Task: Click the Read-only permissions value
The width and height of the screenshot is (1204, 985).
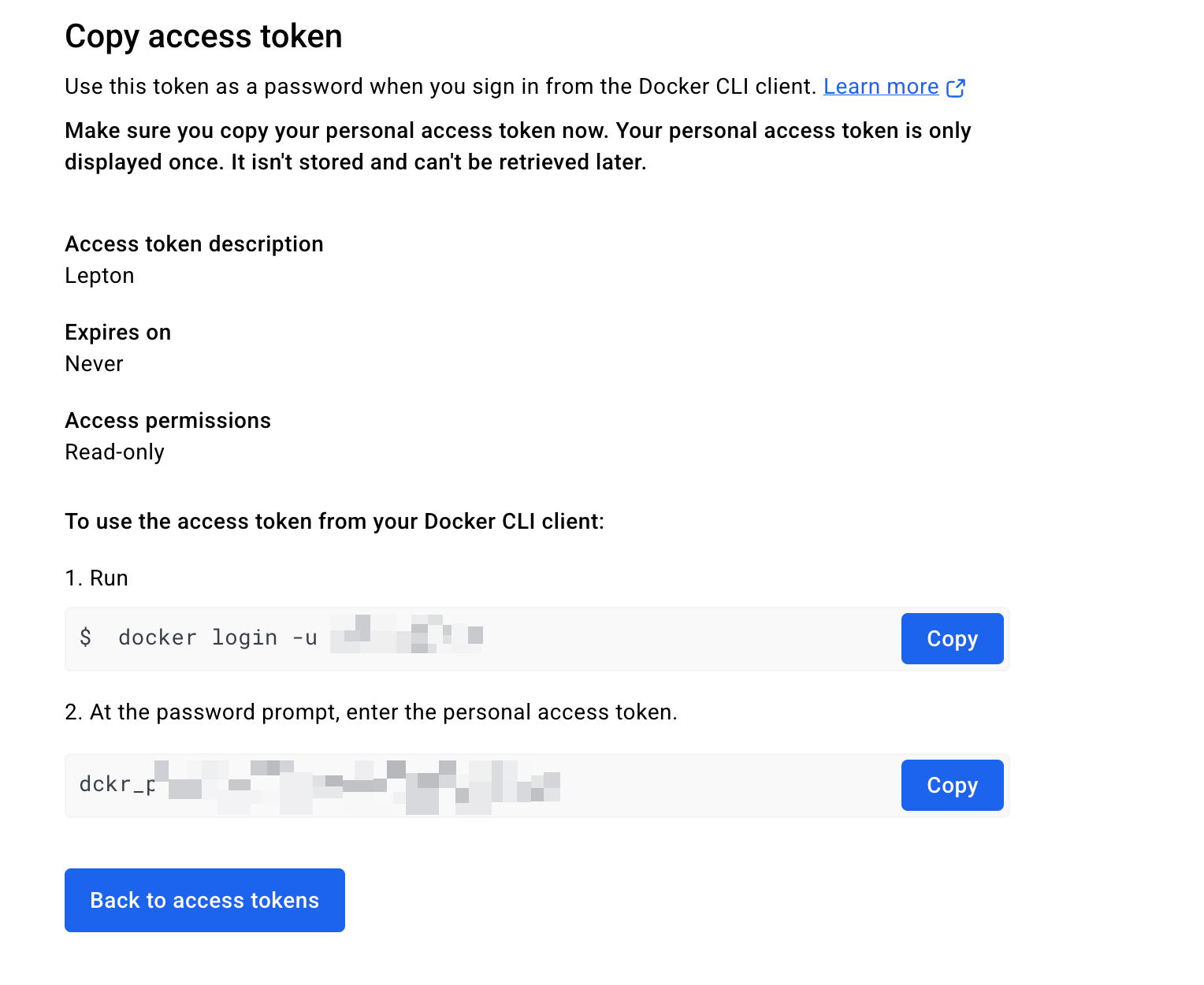Action: [x=114, y=452]
